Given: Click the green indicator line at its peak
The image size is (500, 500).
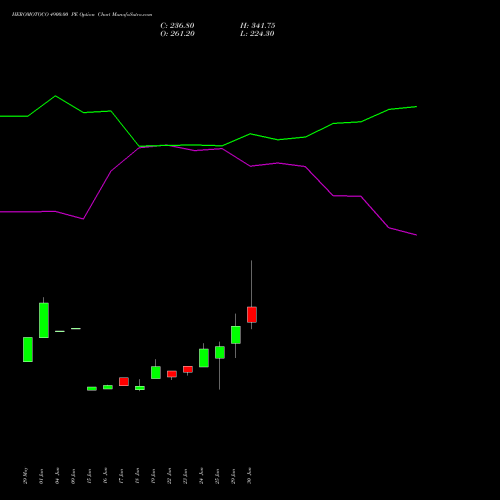Looking at the screenshot, I should click(x=55, y=96).
